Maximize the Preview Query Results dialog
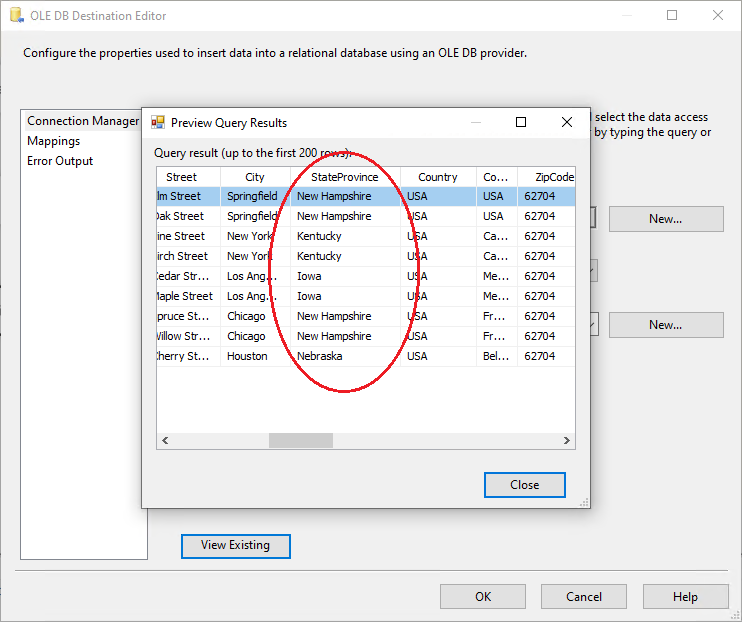The width and height of the screenshot is (742, 622). (521, 123)
